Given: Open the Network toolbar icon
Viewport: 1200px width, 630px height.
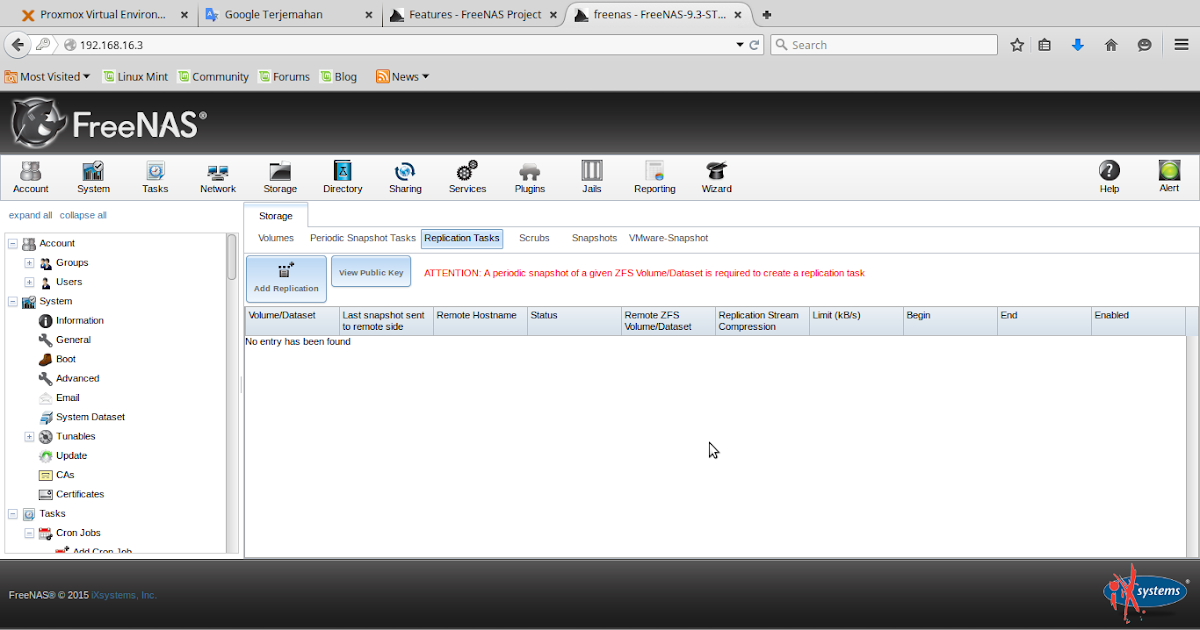Looking at the screenshot, I should click(217, 177).
